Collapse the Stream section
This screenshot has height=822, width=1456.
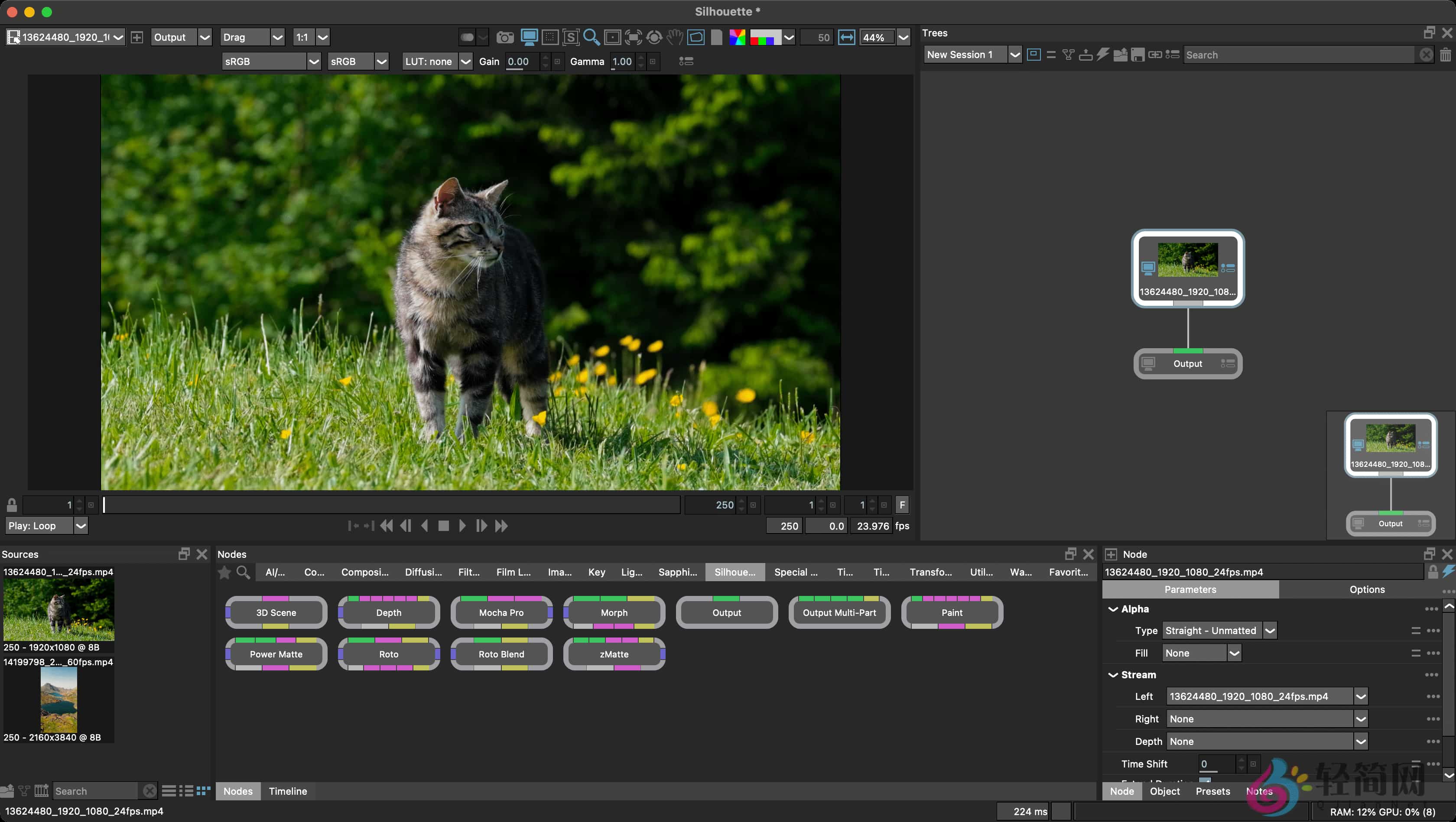coord(1113,675)
